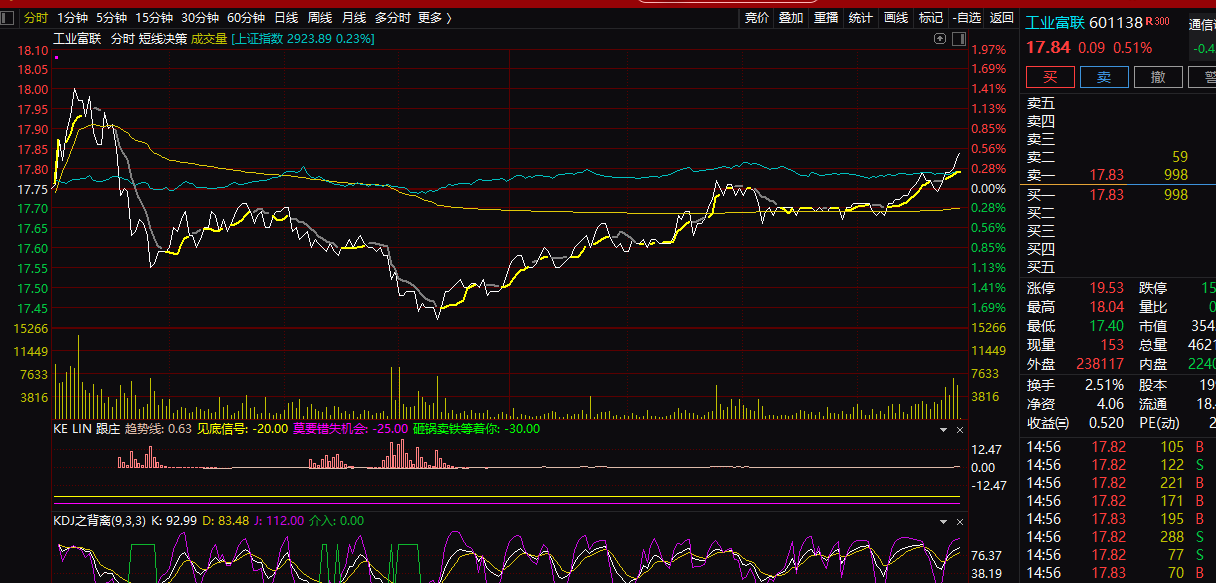Open the 月线 monthly chart

tap(354, 18)
